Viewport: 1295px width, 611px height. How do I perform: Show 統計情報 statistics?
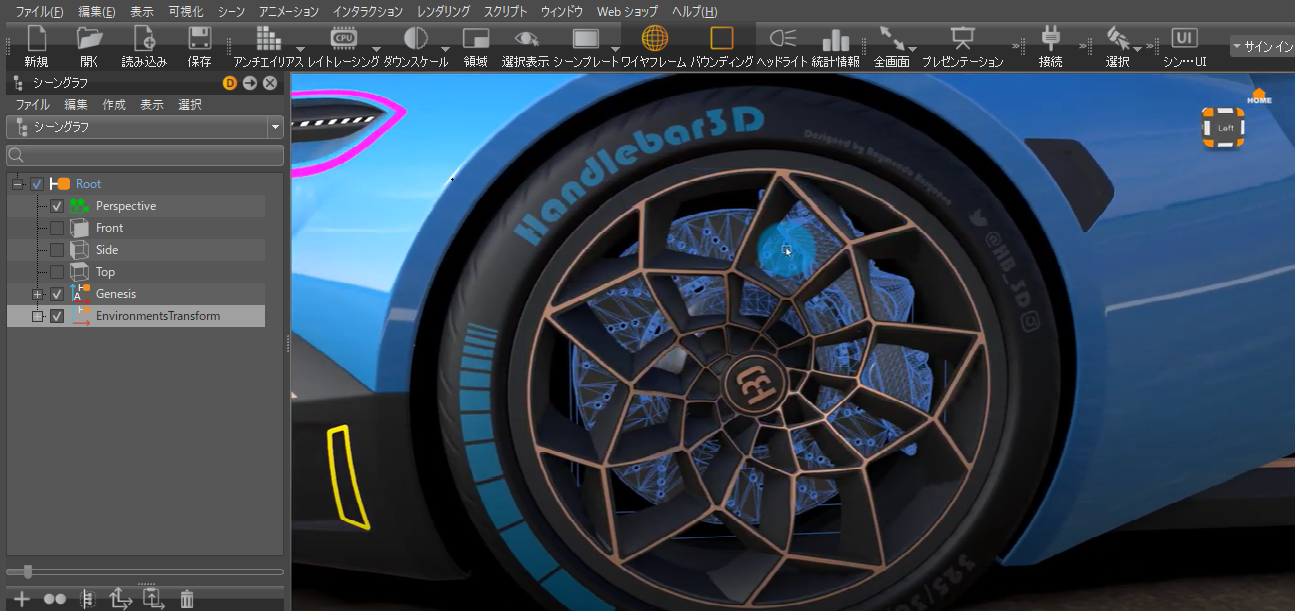pos(835,46)
